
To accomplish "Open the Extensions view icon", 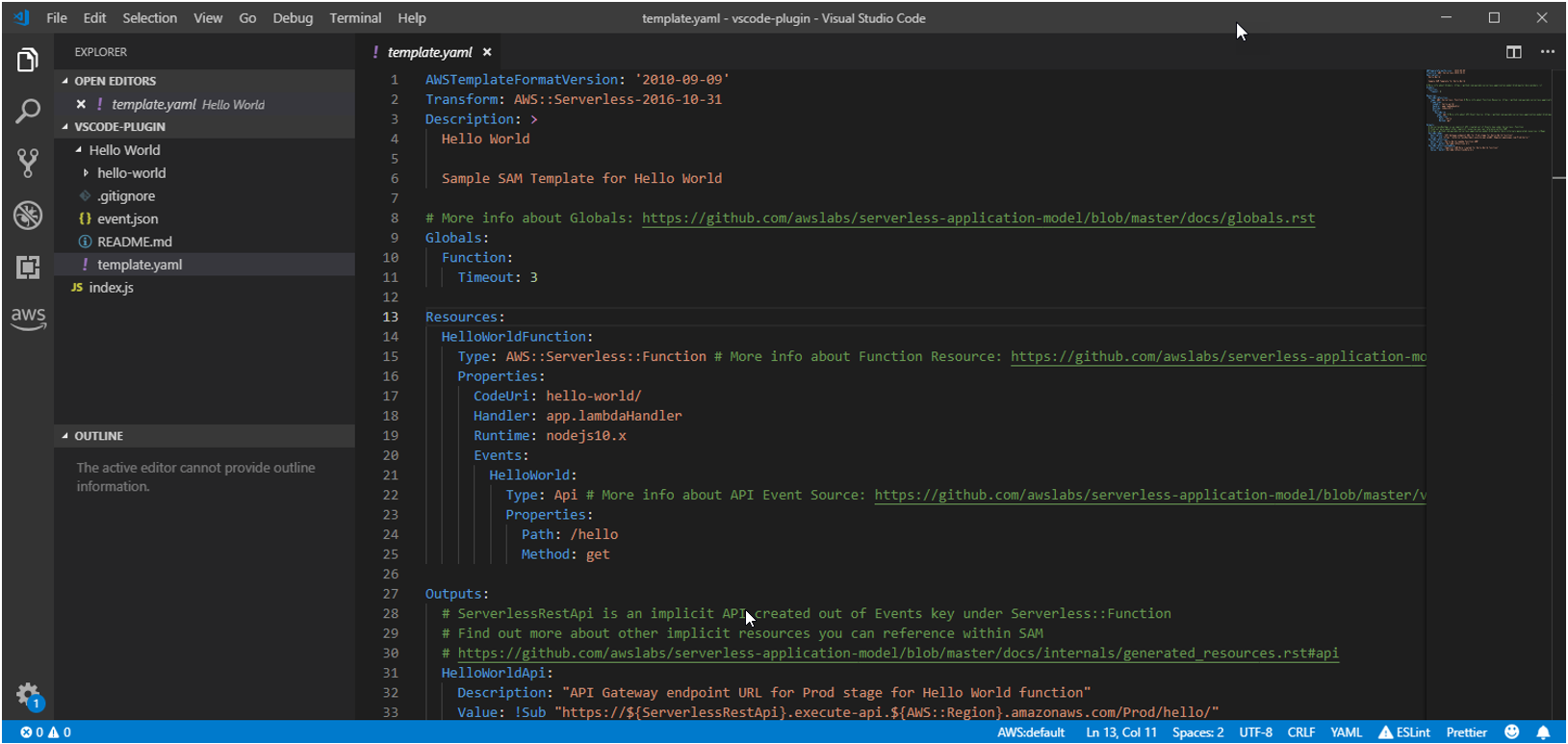I will (28, 267).
